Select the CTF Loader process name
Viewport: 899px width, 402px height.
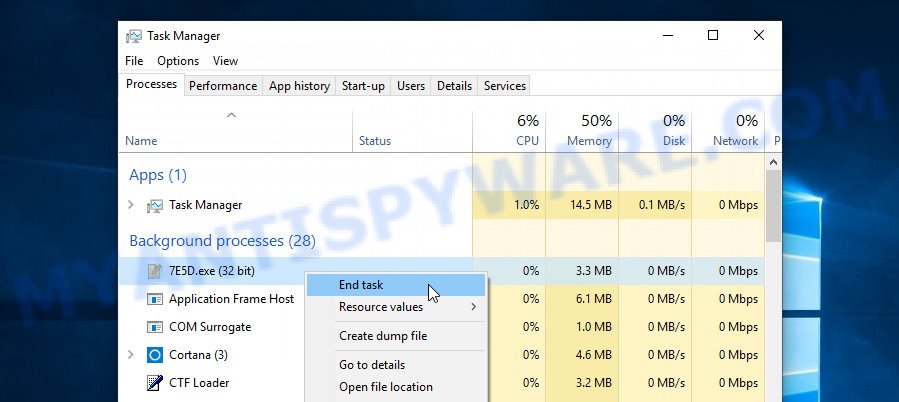[199, 383]
